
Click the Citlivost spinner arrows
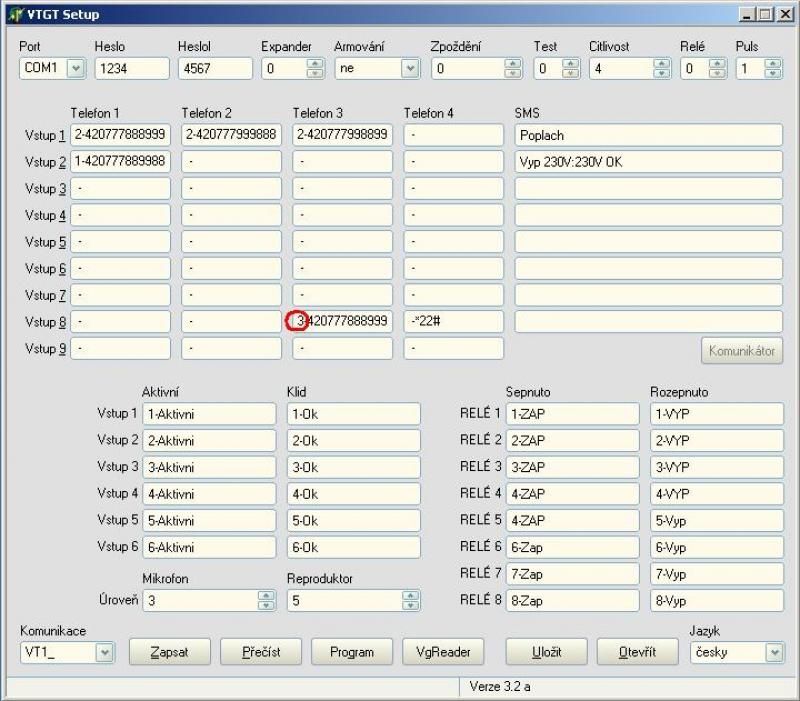(661, 69)
